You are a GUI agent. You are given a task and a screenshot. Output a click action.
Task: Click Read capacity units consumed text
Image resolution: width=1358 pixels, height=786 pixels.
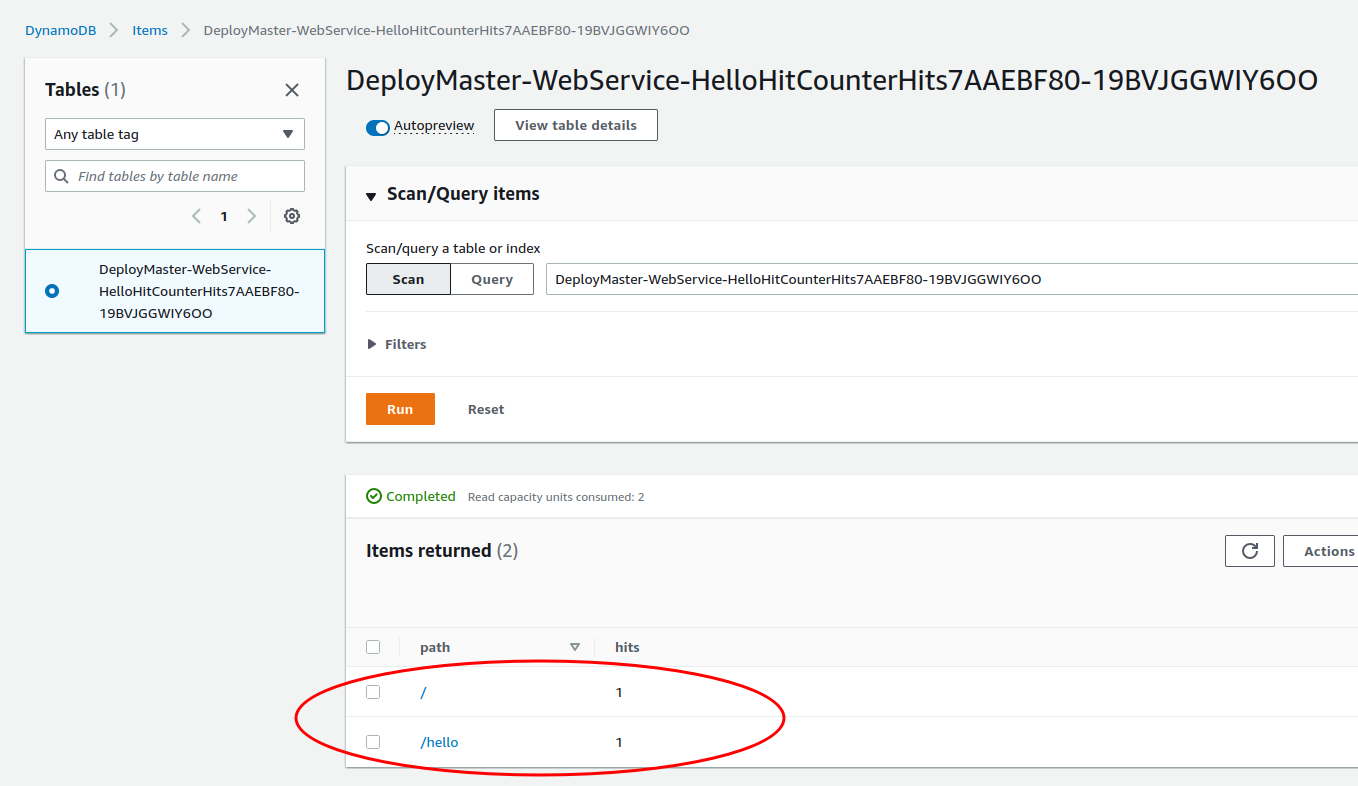[x=556, y=497]
